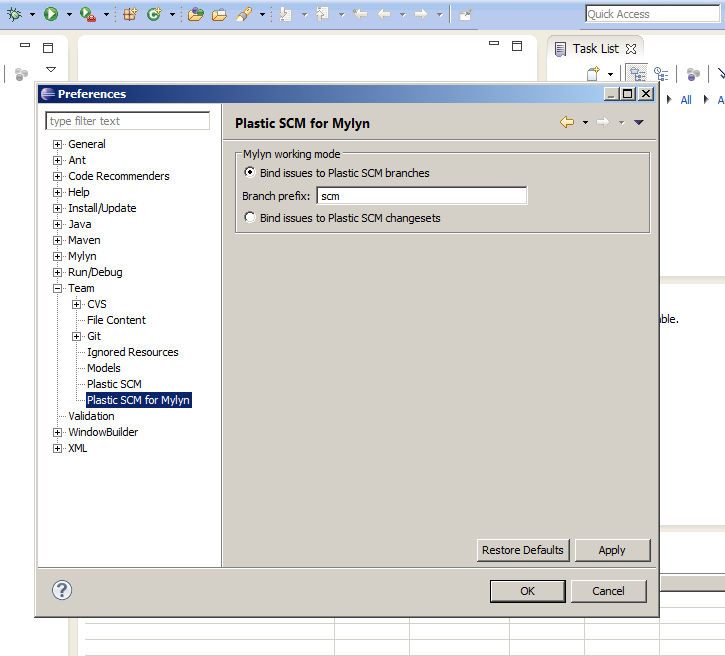Open the Preferences help question mark
The height and width of the screenshot is (656, 725).
(62, 590)
